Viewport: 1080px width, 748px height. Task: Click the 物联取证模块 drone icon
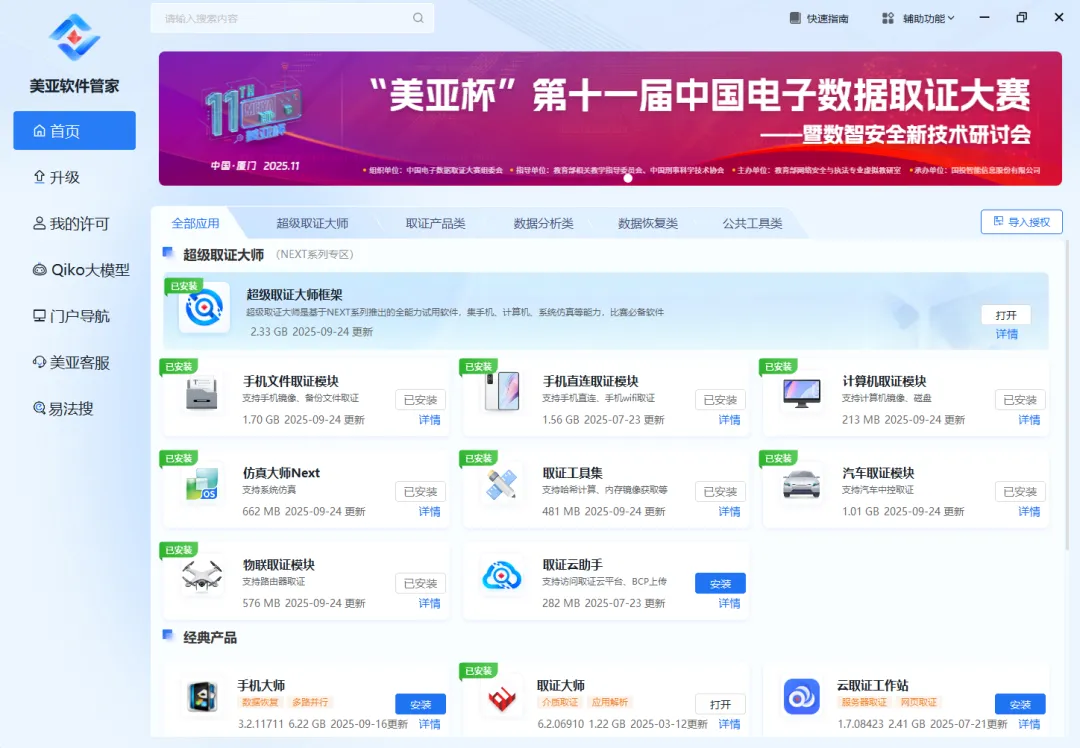pos(203,577)
